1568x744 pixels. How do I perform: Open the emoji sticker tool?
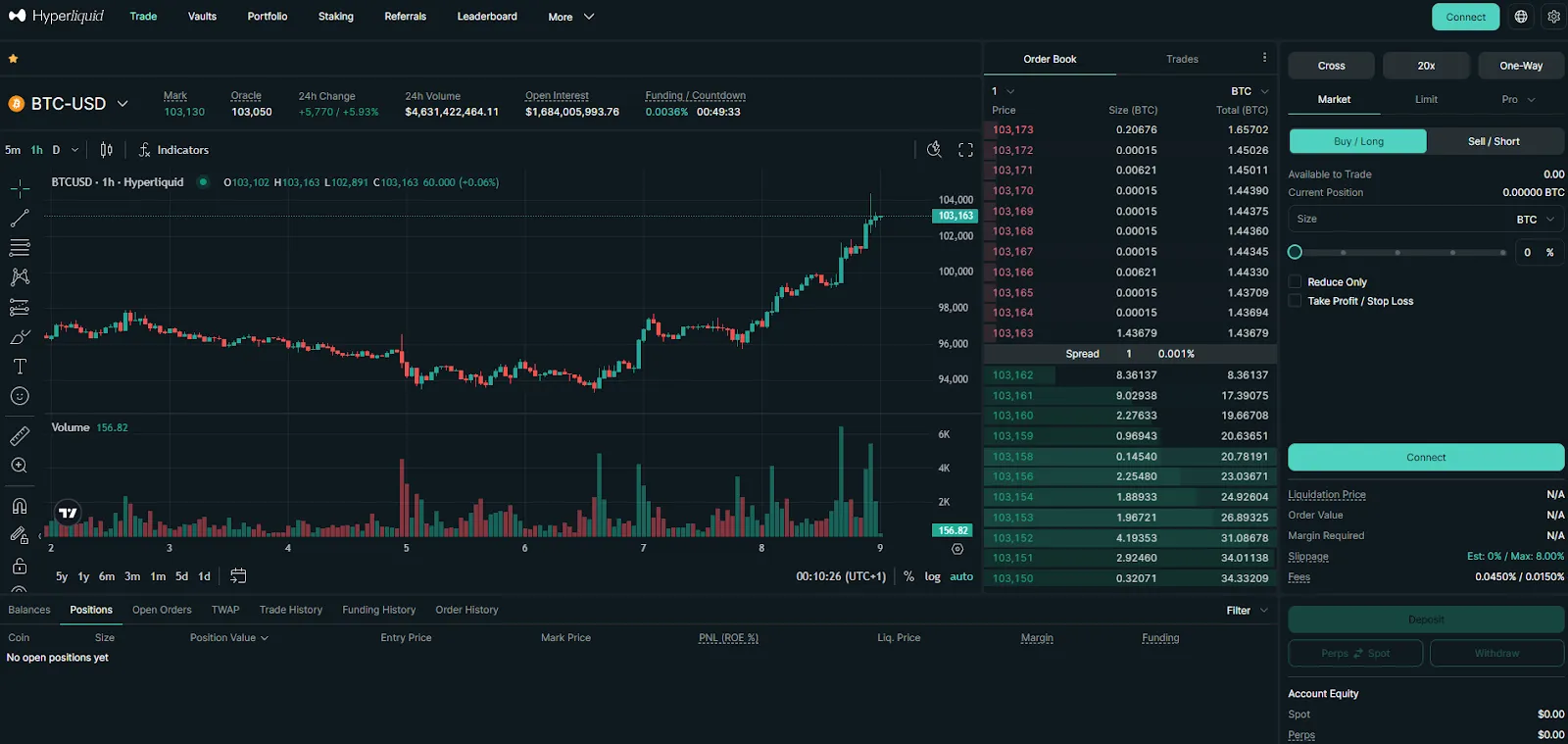[20, 396]
